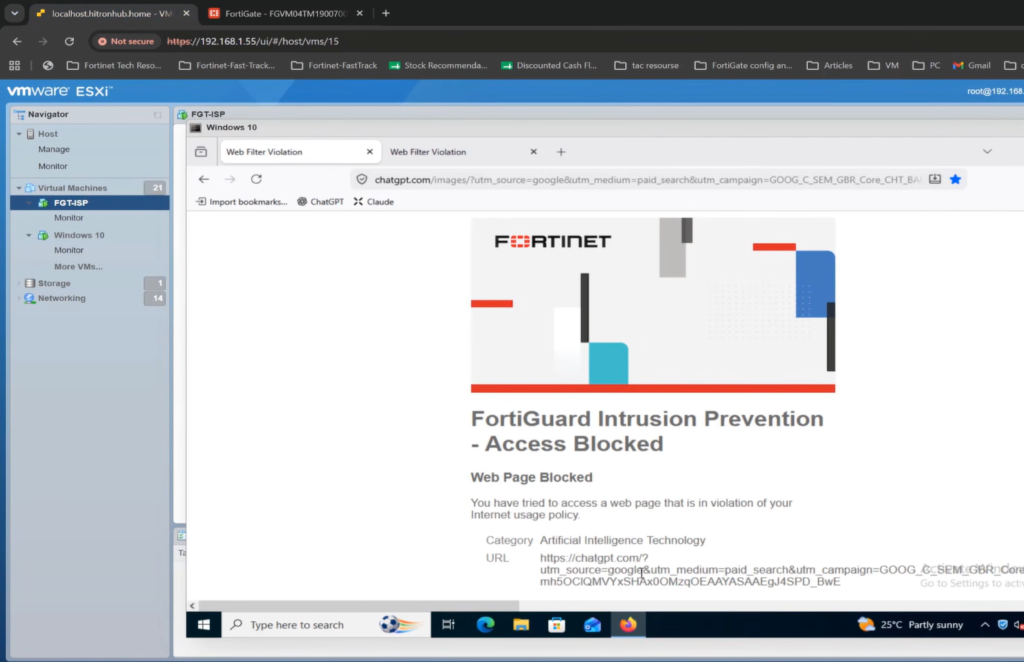Open Monitor under Windows 10
The height and width of the screenshot is (662, 1024).
pos(69,250)
